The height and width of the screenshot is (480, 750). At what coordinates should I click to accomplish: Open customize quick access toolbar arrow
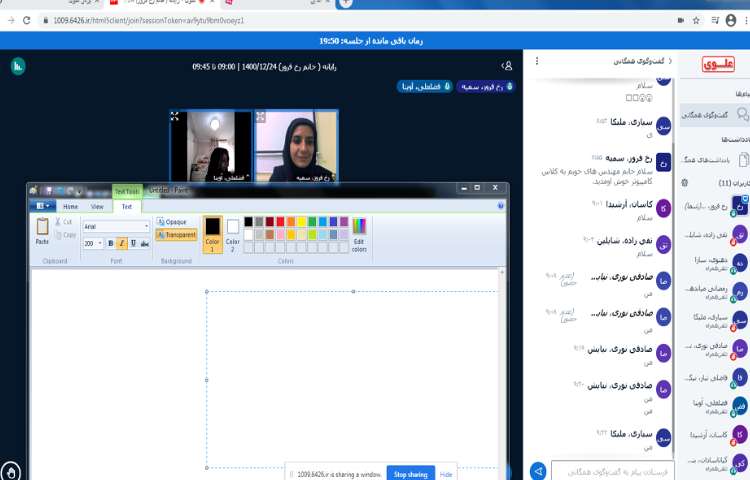point(78,192)
